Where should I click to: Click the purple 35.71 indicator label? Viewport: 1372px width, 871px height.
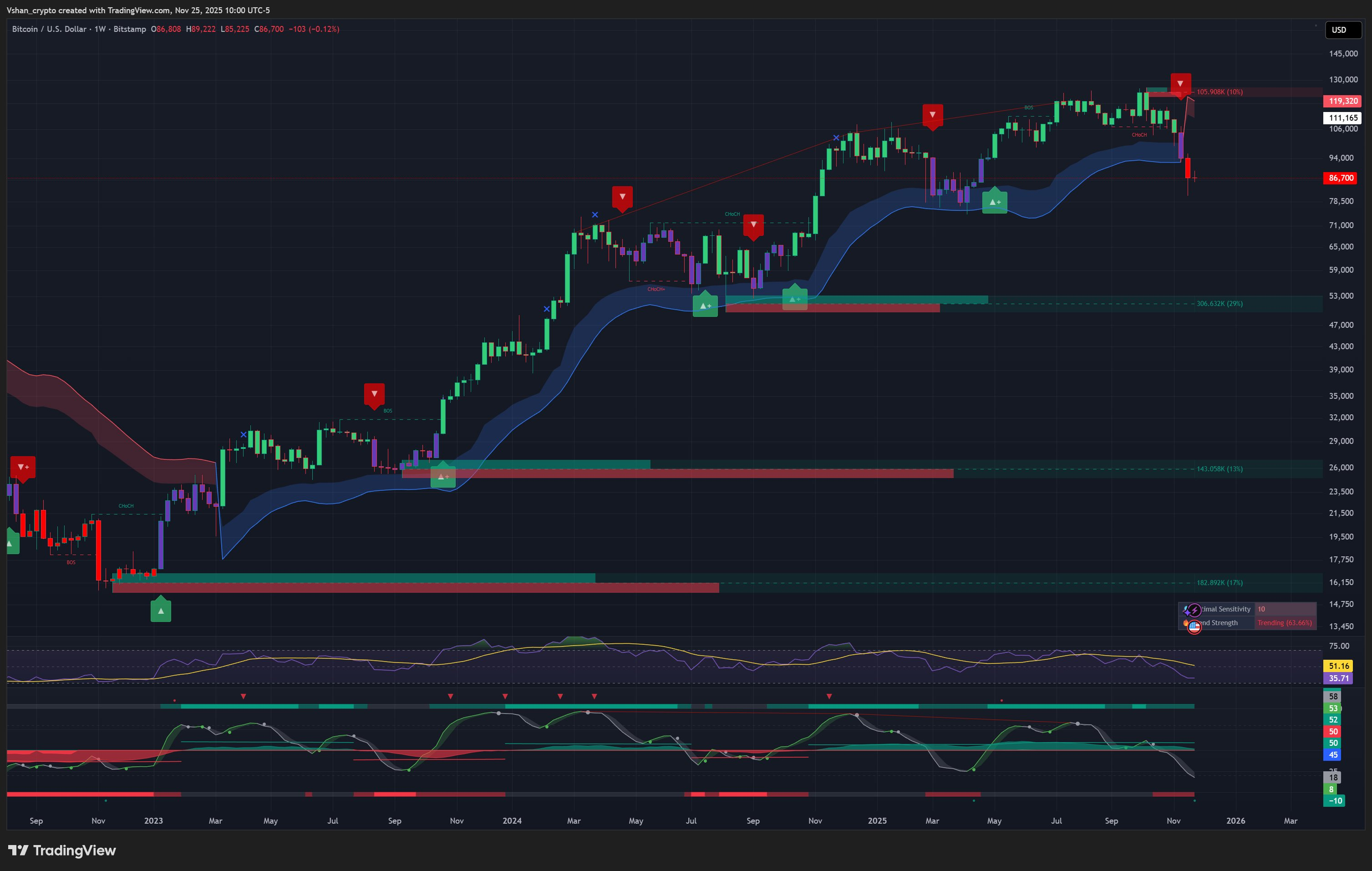1338,678
